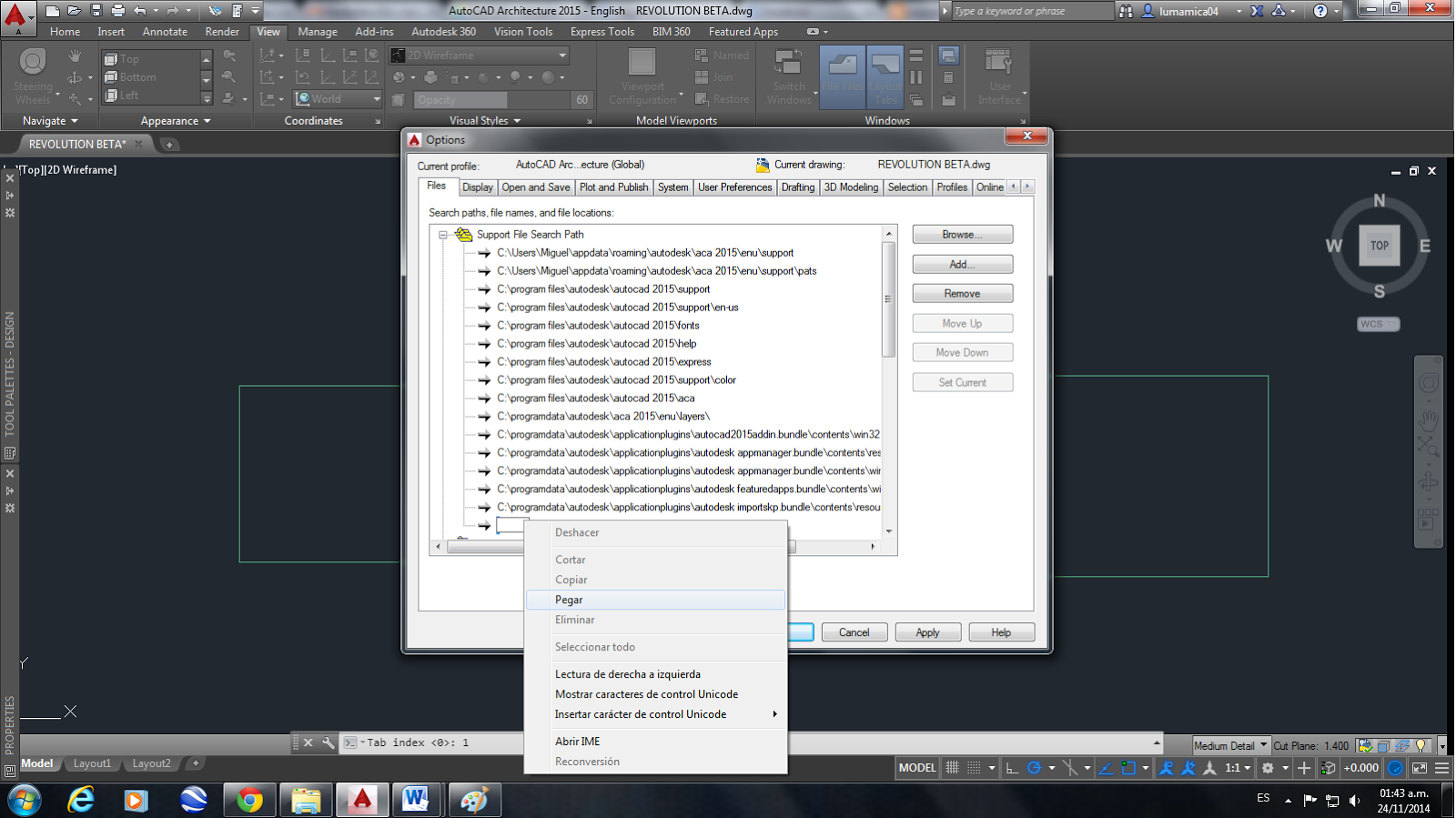Open Insertar carácter de control Unicode submenu
This screenshot has width=1456, height=818.
tap(655, 714)
